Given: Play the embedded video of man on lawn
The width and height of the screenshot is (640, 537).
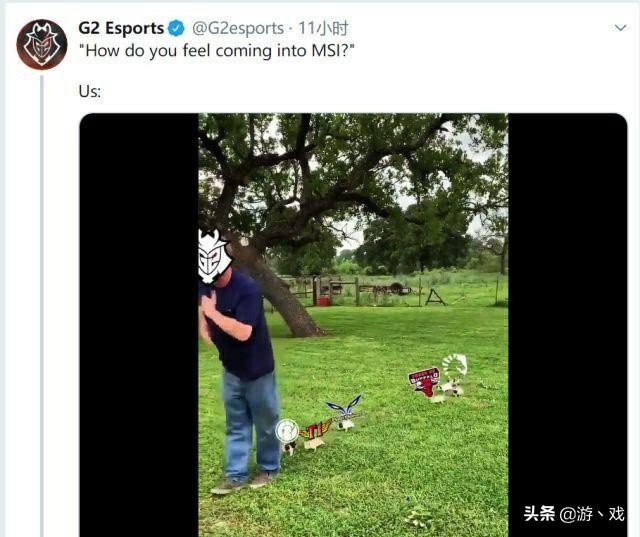Looking at the screenshot, I should [353, 325].
